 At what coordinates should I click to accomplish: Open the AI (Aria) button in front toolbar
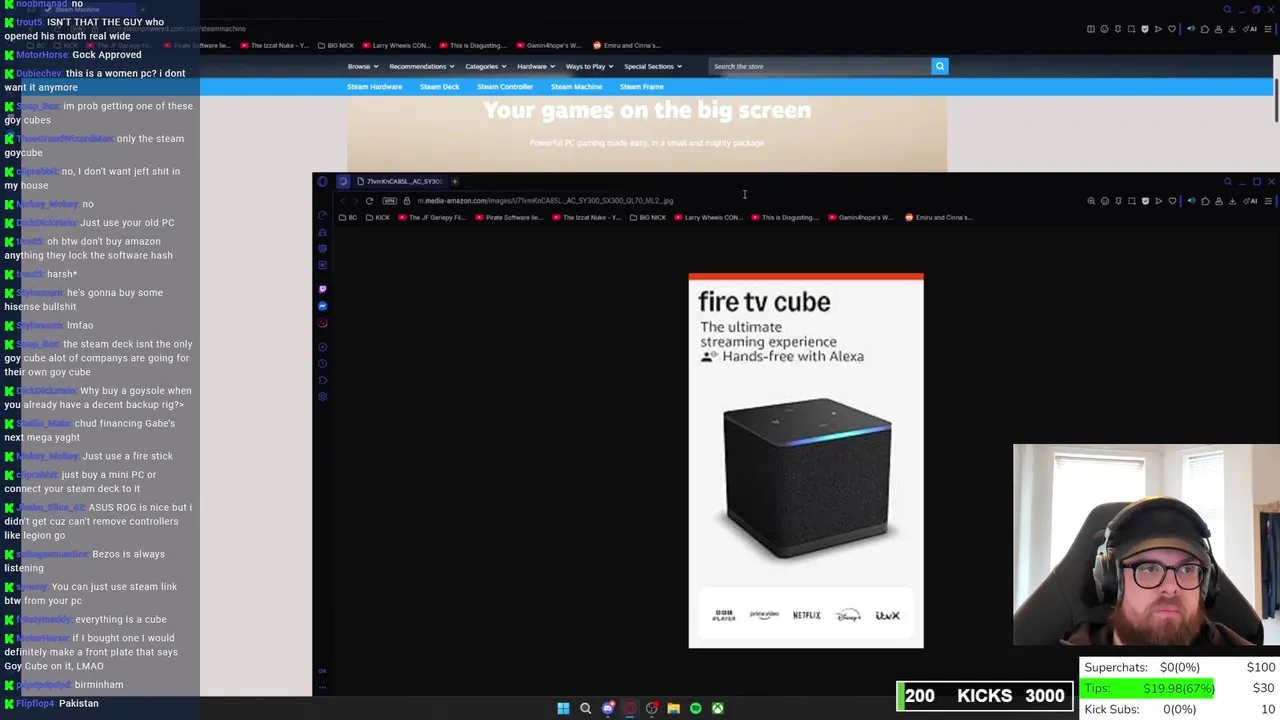[x=1250, y=201]
